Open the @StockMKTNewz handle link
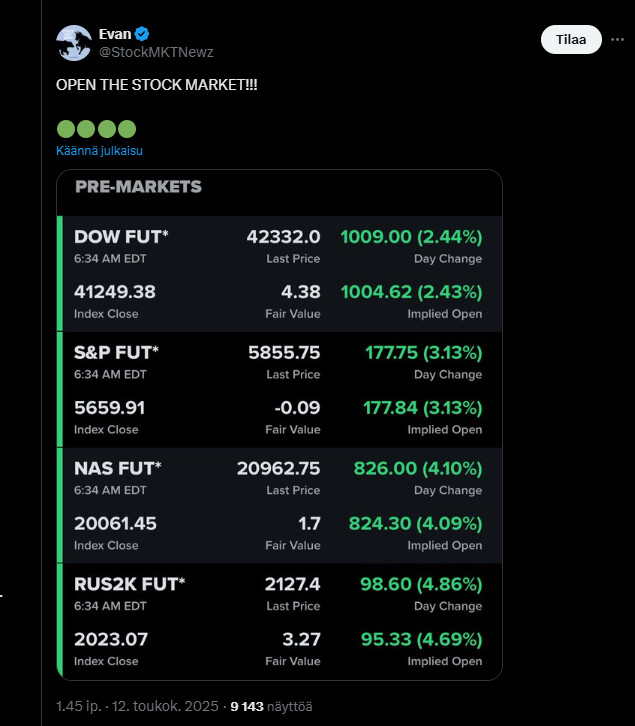Screen dimensions: 635x726 pos(156,52)
